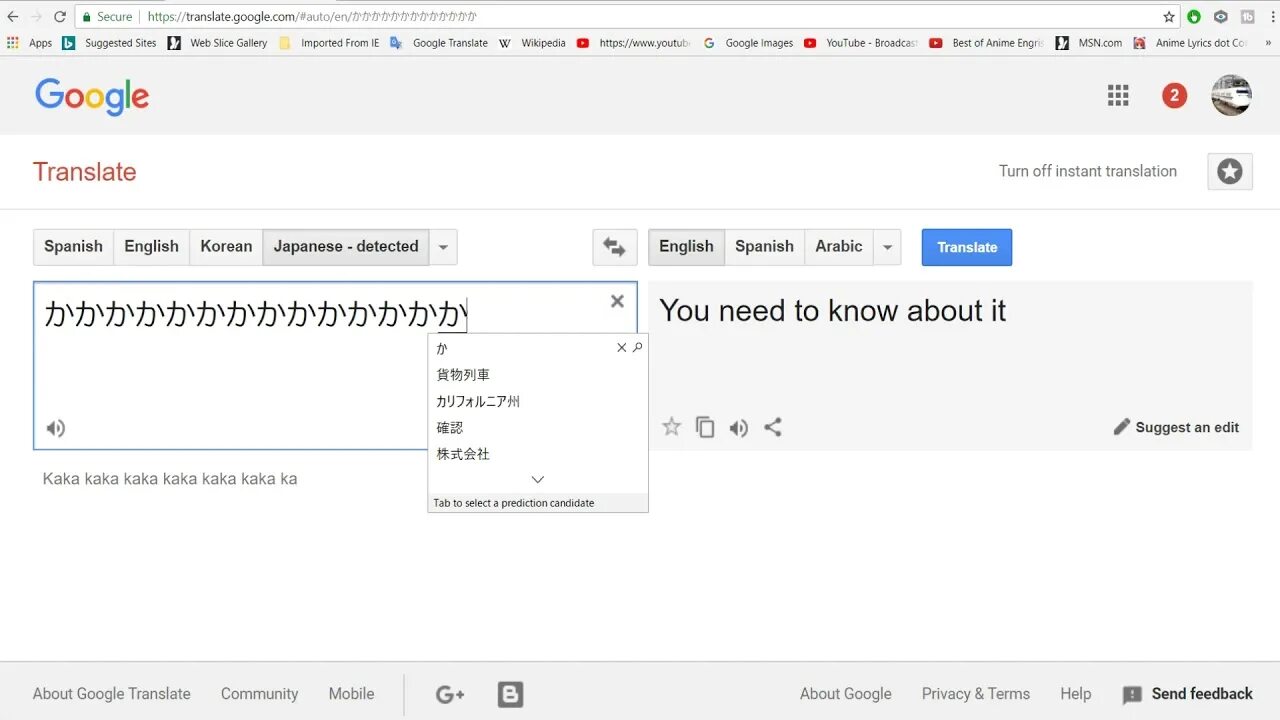Open the source language dropdown arrow
This screenshot has height=720, width=1280.
(x=443, y=247)
